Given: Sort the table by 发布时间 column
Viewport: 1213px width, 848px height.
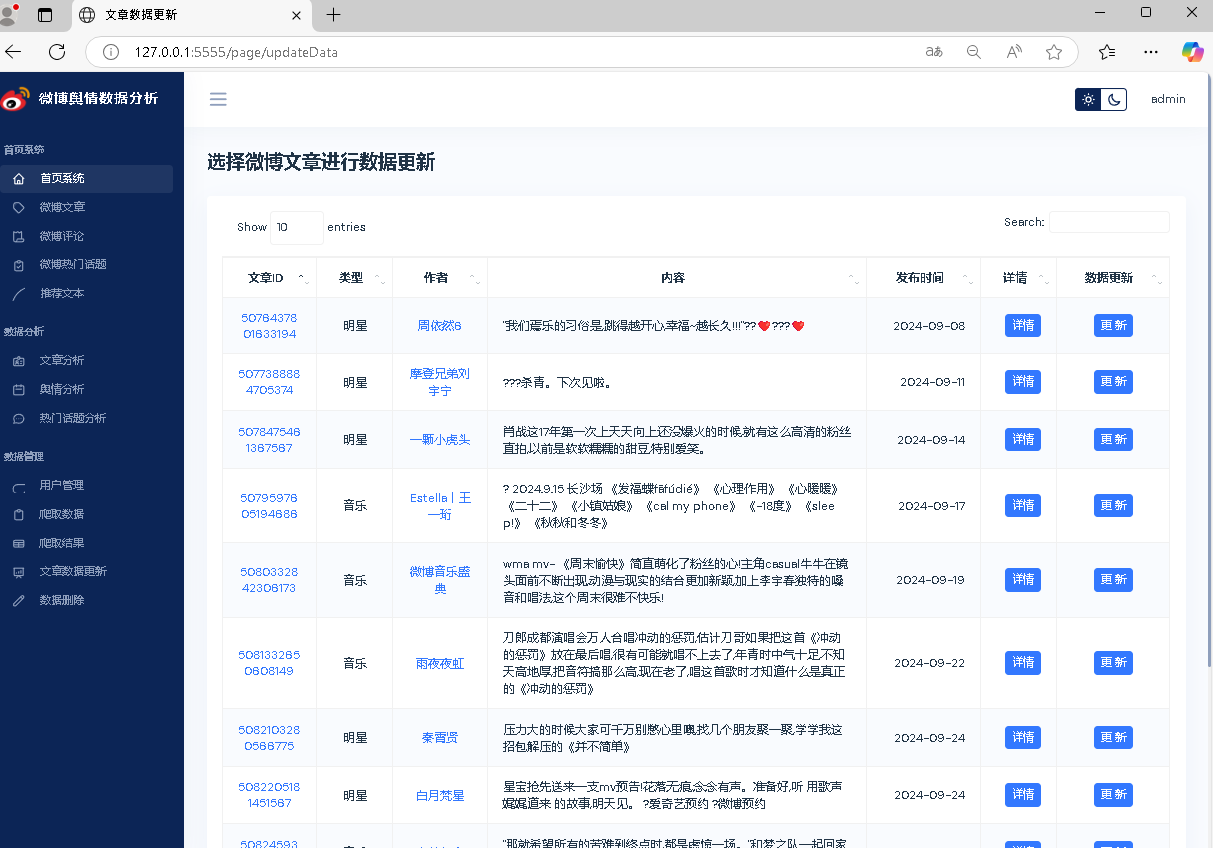Looking at the screenshot, I should tap(924, 278).
